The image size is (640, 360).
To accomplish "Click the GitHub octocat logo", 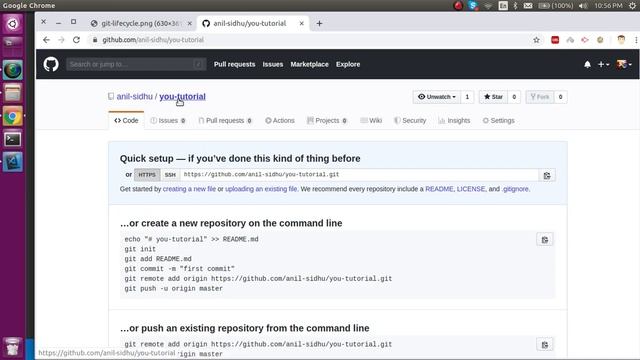I will click(x=51, y=64).
